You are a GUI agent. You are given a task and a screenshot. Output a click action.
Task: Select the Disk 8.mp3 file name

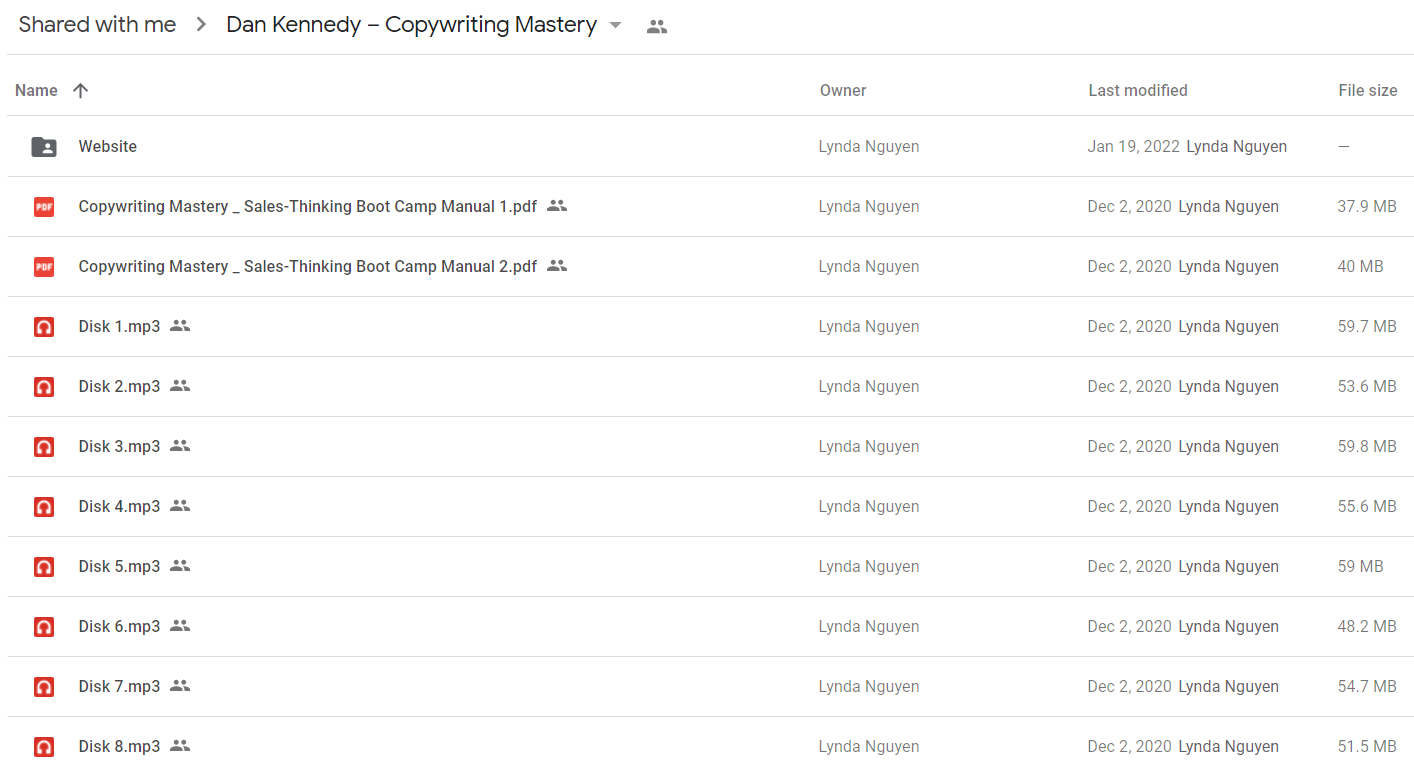[119, 746]
